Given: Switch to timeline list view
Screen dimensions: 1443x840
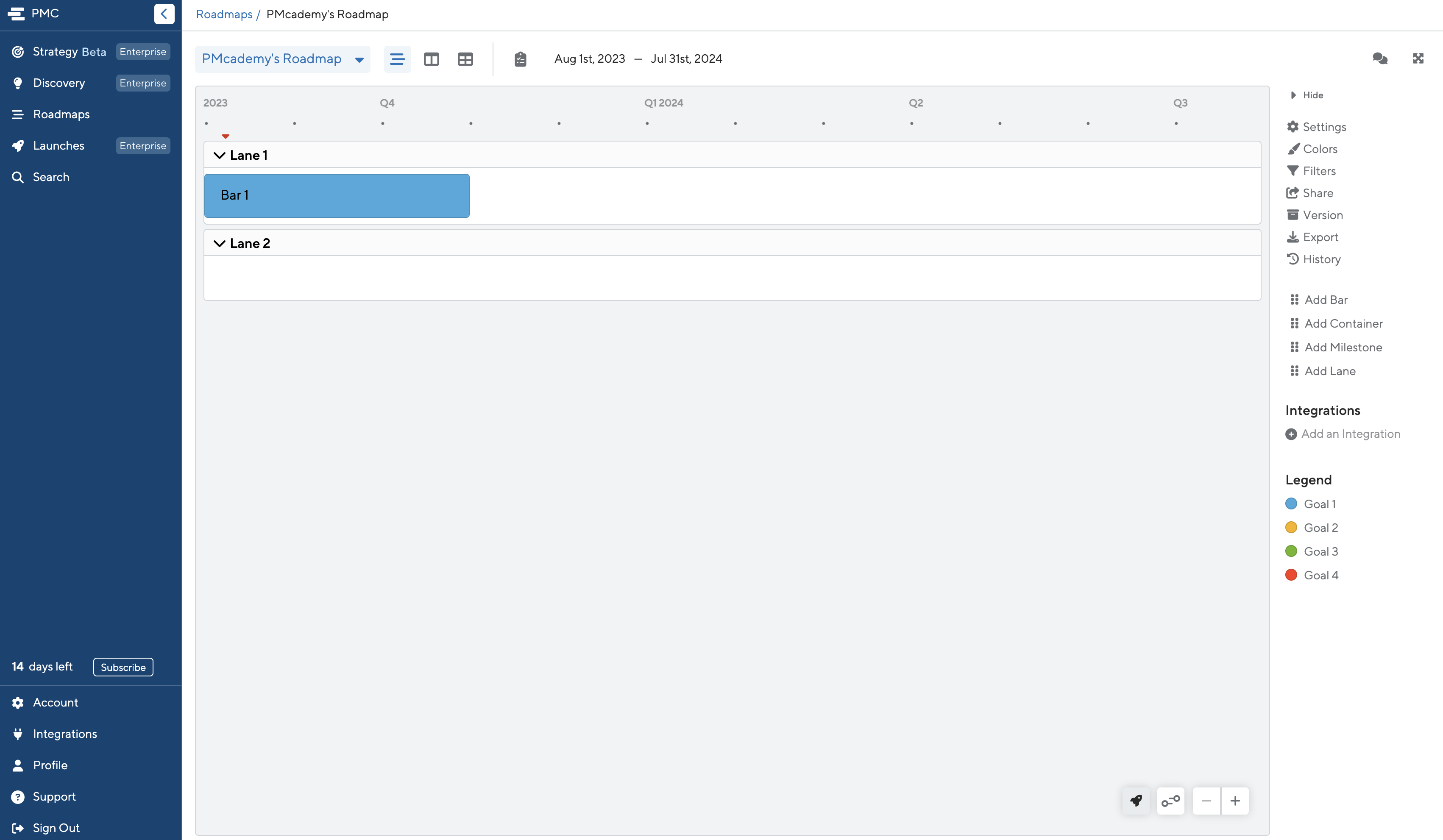Looking at the screenshot, I should pos(397,59).
